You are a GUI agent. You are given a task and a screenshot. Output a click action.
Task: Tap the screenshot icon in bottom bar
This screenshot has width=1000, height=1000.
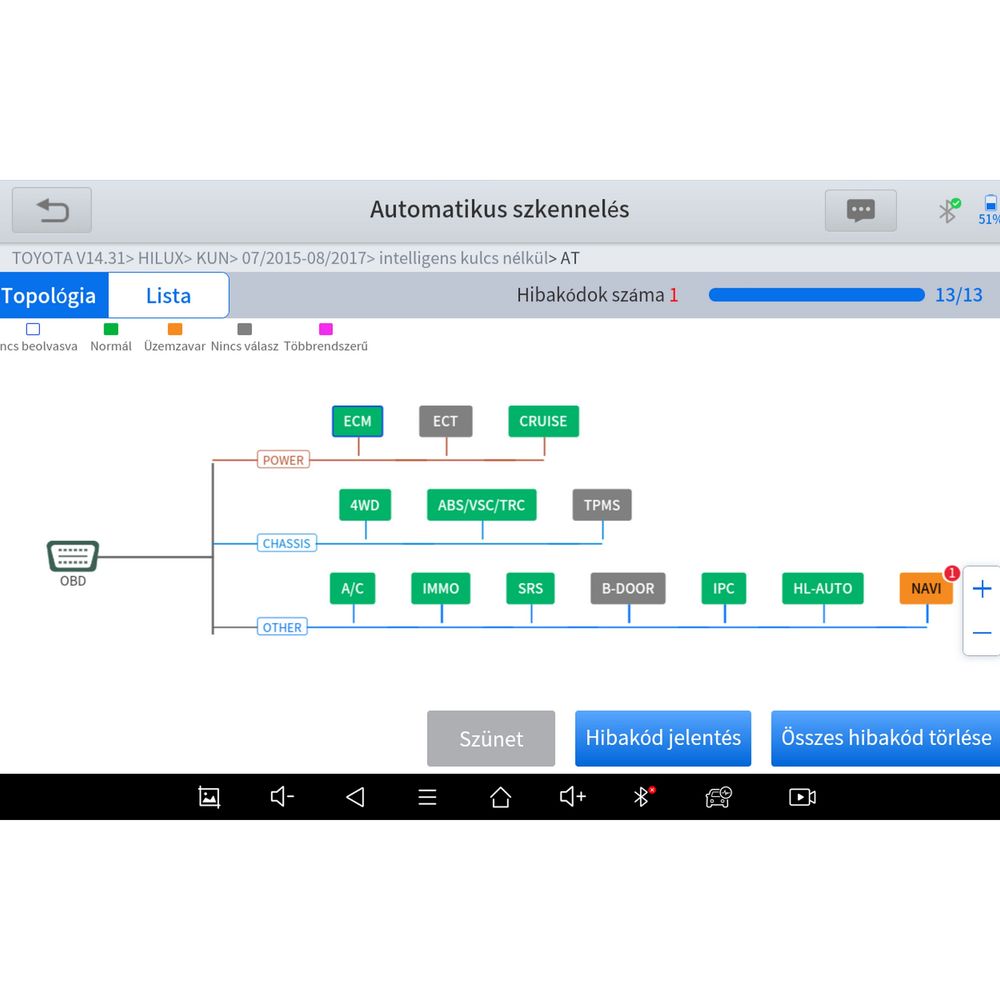[x=209, y=797]
